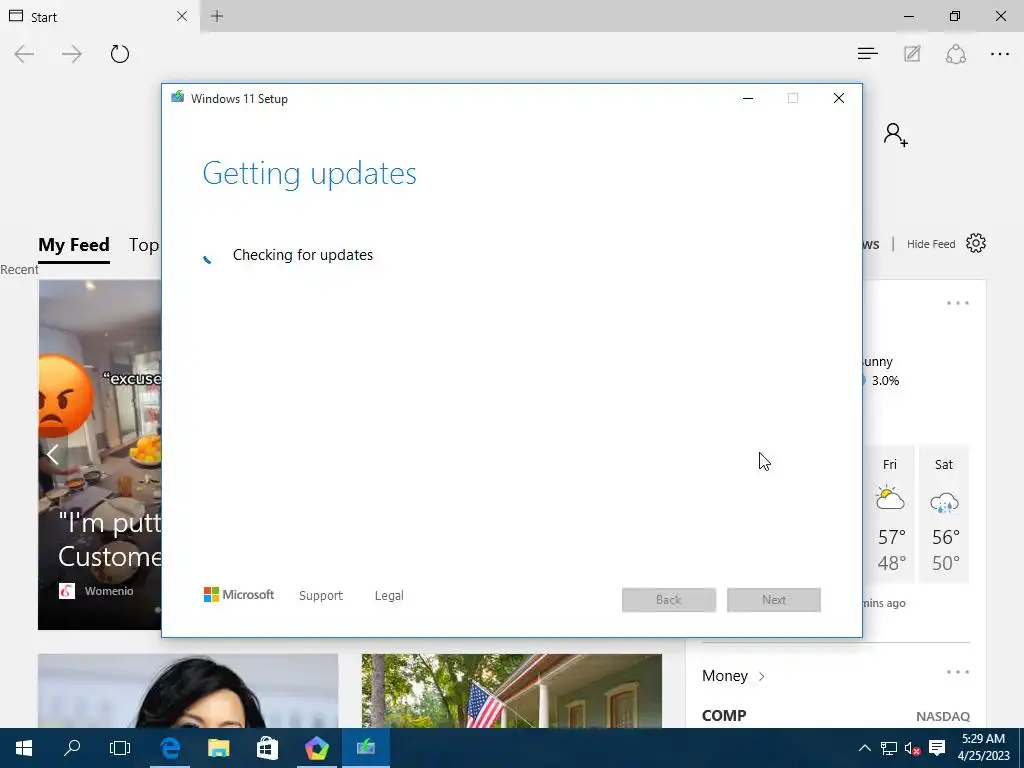Click Hide Feed link
The image size is (1024, 768).
tap(931, 244)
